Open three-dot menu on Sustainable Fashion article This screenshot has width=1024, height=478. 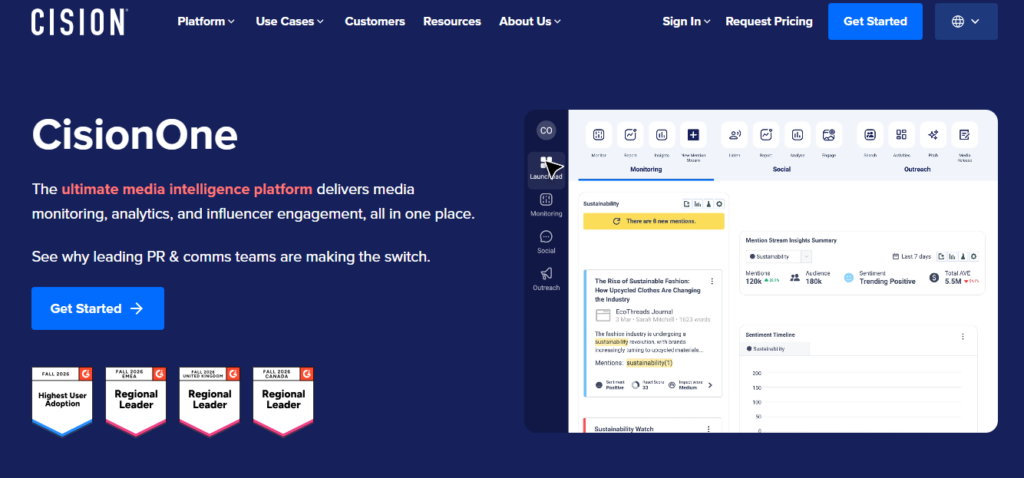(712, 281)
